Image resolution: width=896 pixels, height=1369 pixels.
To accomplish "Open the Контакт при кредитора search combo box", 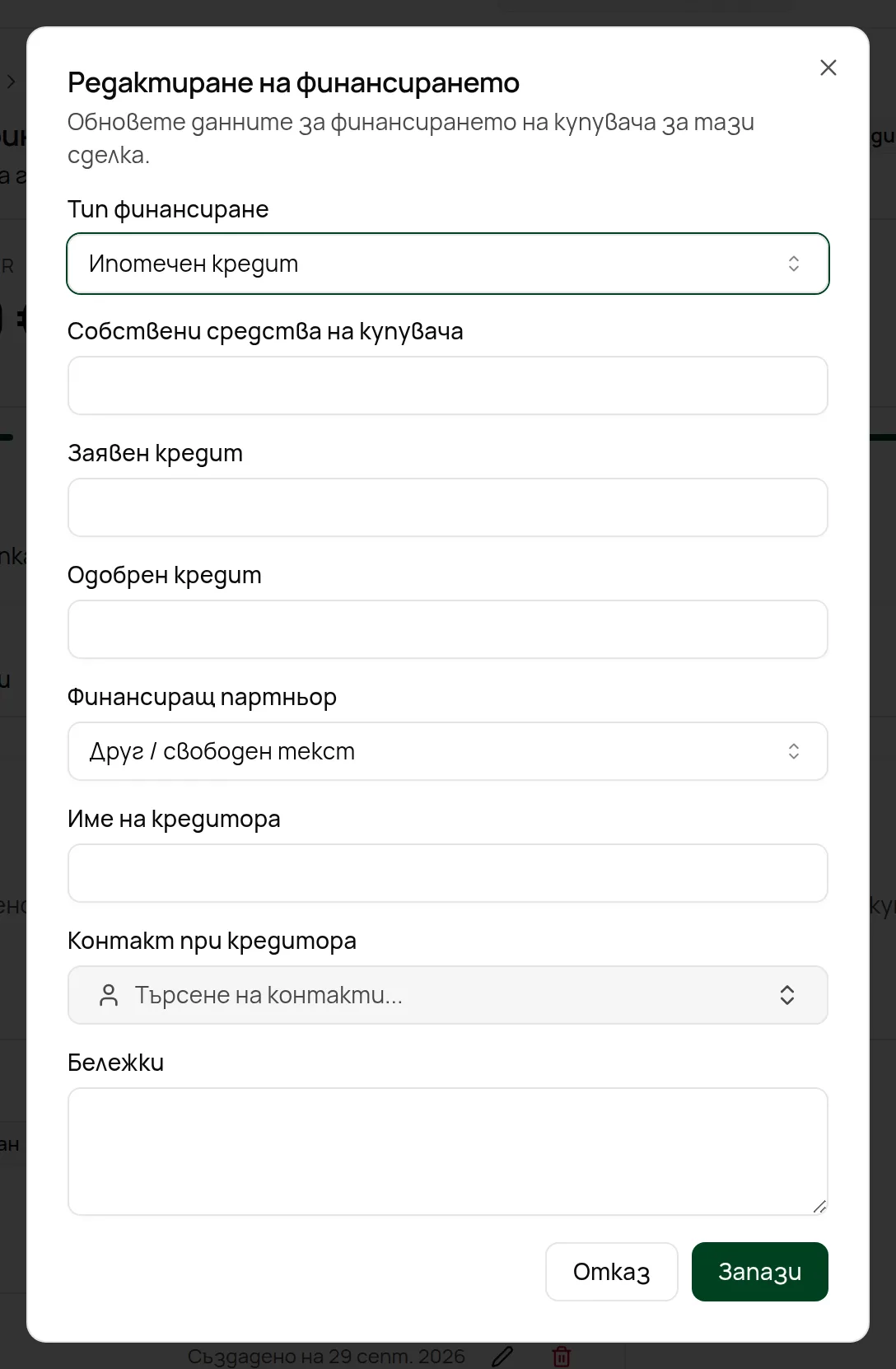I will pyautogui.click(x=448, y=995).
